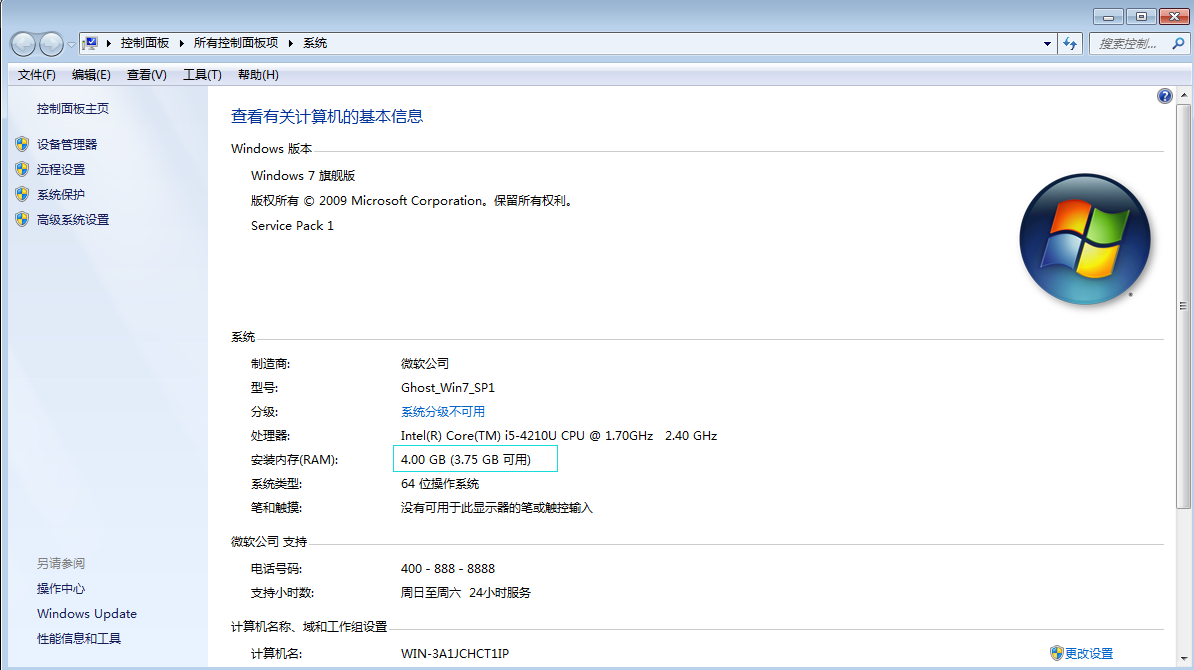This screenshot has height=670, width=1194.
Task: Select phone number 400 - 888 - 8888
Action: pos(448,569)
